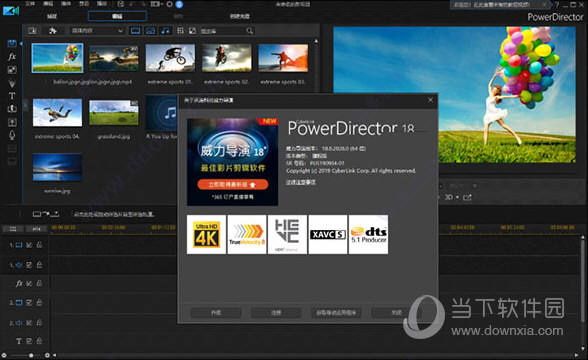
Task: Open settings gear in top bar
Action: coord(170,4)
